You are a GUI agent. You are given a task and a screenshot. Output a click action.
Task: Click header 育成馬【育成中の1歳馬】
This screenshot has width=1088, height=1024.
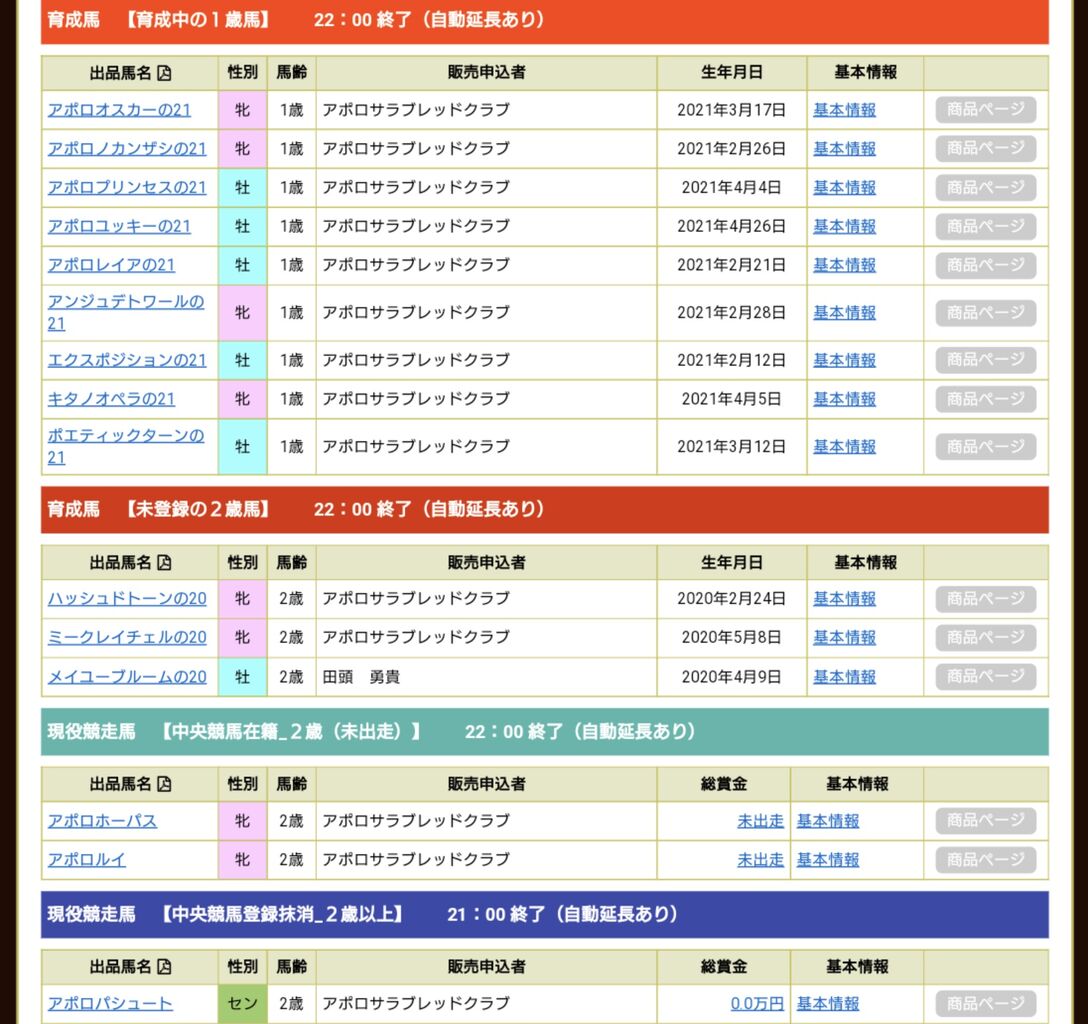coord(545,21)
